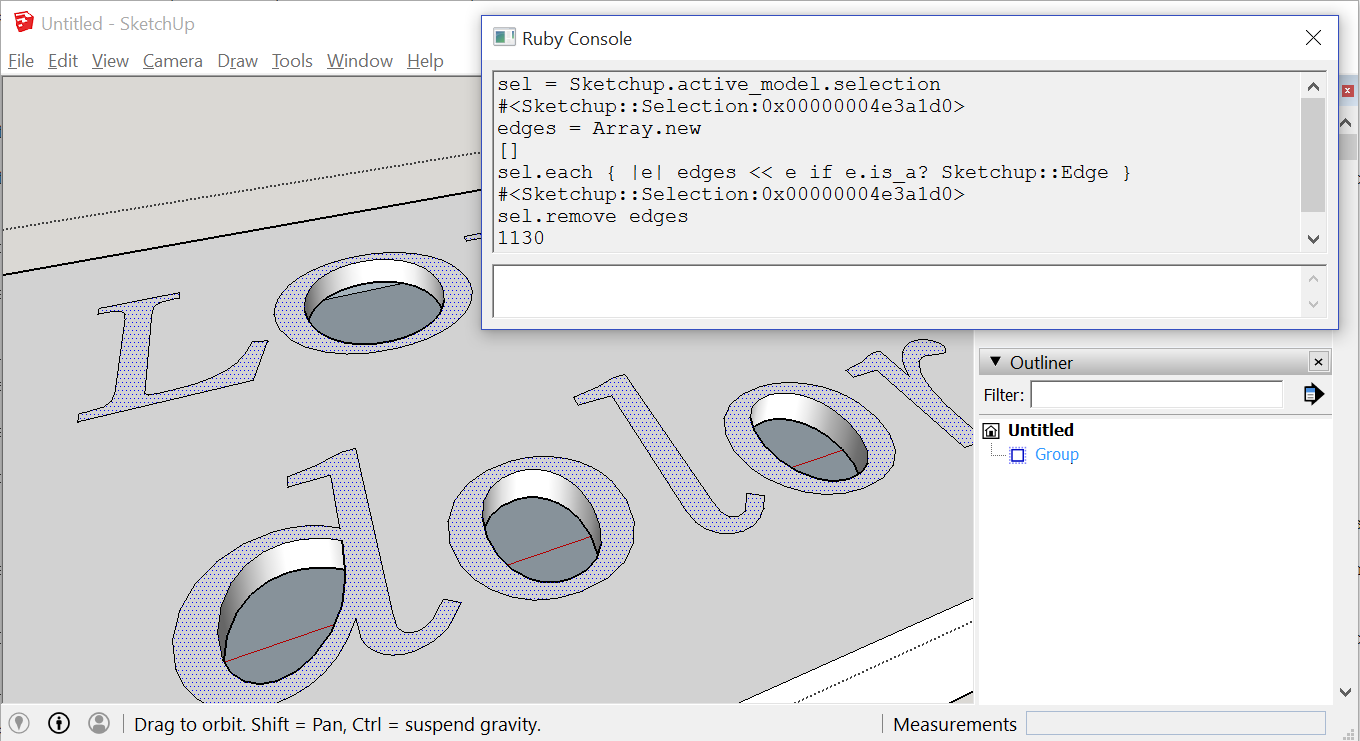Click the user sign-in status bar icon
The width and height of the screenshot is (1360, 741).
pyautogui.click(x=99, y=723)
